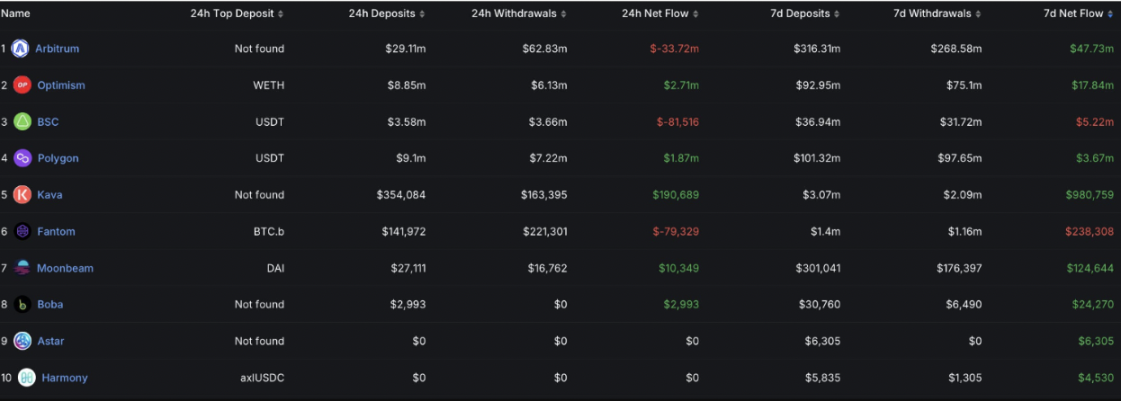Screen dimensions: 1121x401
Task: Open the Boba chain link
Action: [x=50, y=305]
